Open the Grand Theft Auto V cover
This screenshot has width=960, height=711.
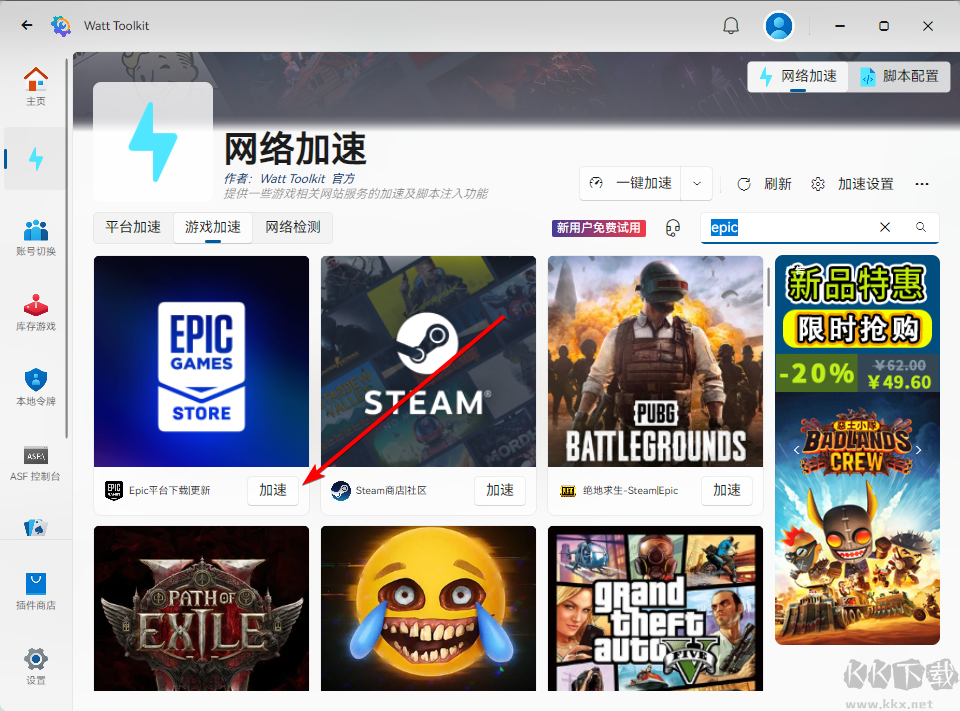[x=655, y=609]
